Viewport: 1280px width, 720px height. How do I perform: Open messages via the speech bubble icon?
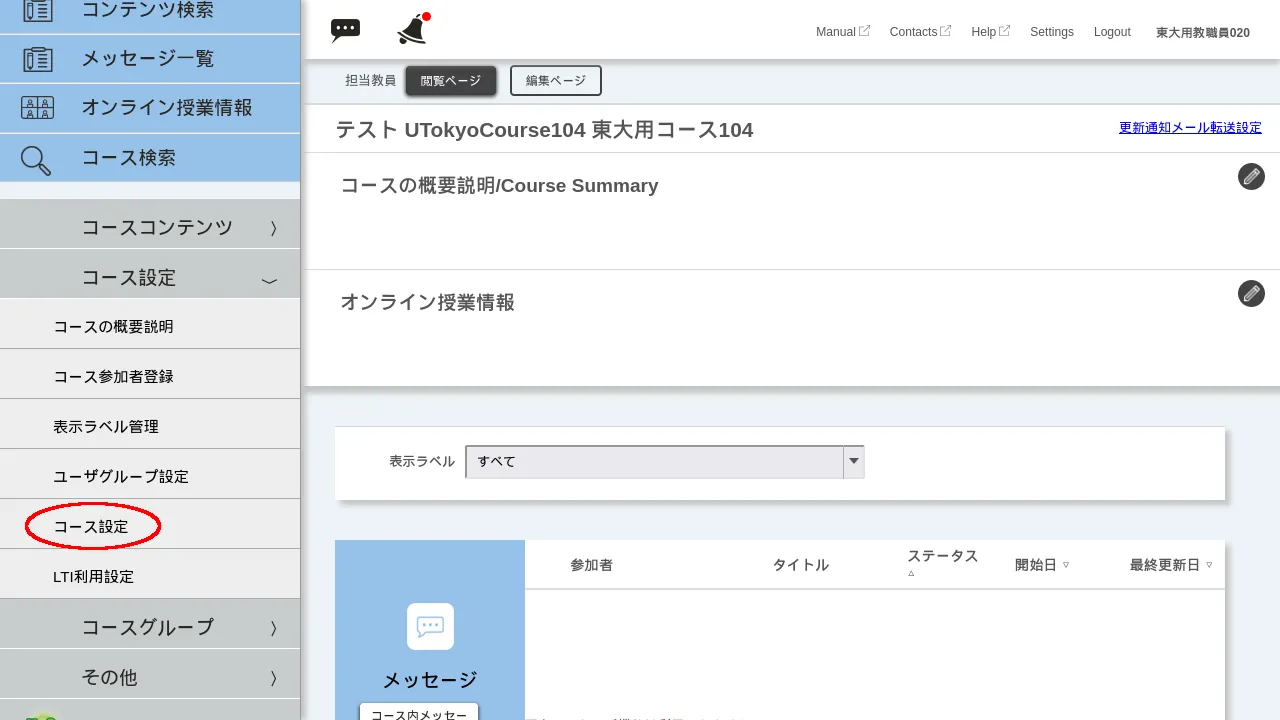(345, 29)
